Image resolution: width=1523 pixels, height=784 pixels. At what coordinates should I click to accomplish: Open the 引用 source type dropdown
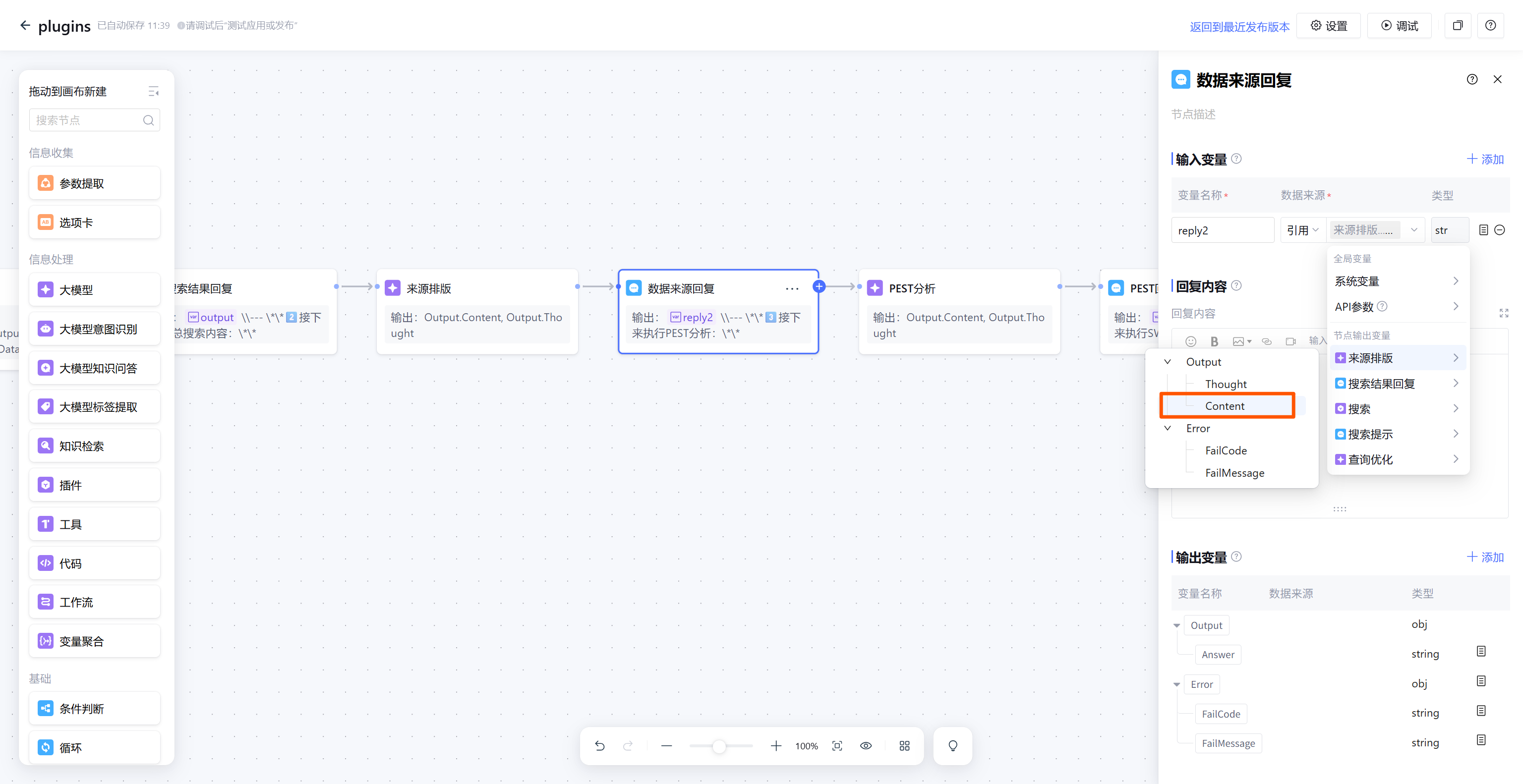(x=1302, y=230)
